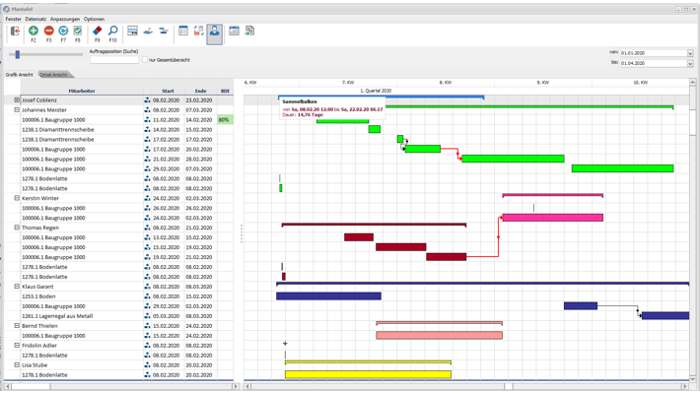The height and width of the screenshot is (394, 700).
Task: Click the red minus F3 delete icon
Action: [49, 30]
